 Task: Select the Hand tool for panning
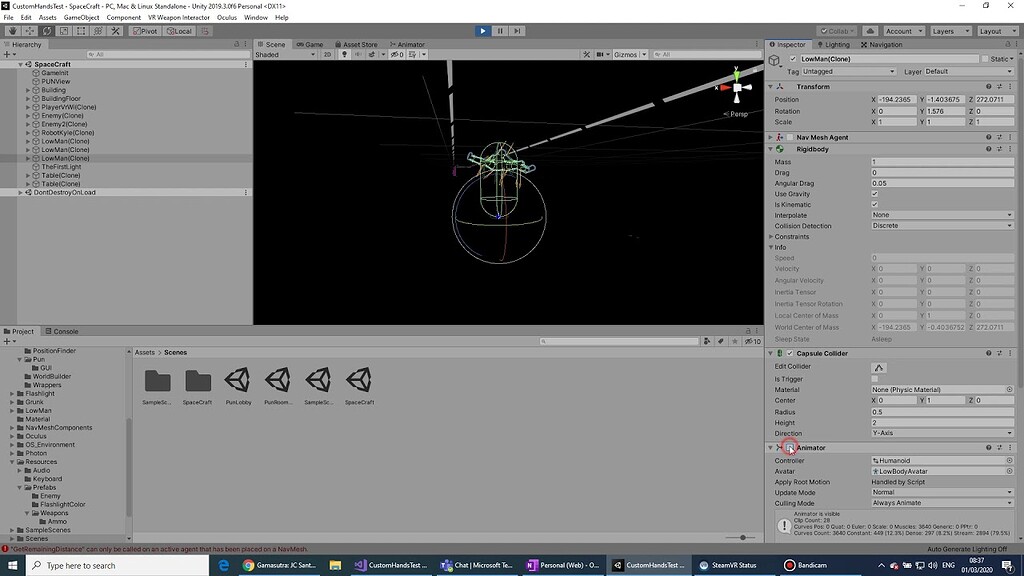click(x=14, y=31)
